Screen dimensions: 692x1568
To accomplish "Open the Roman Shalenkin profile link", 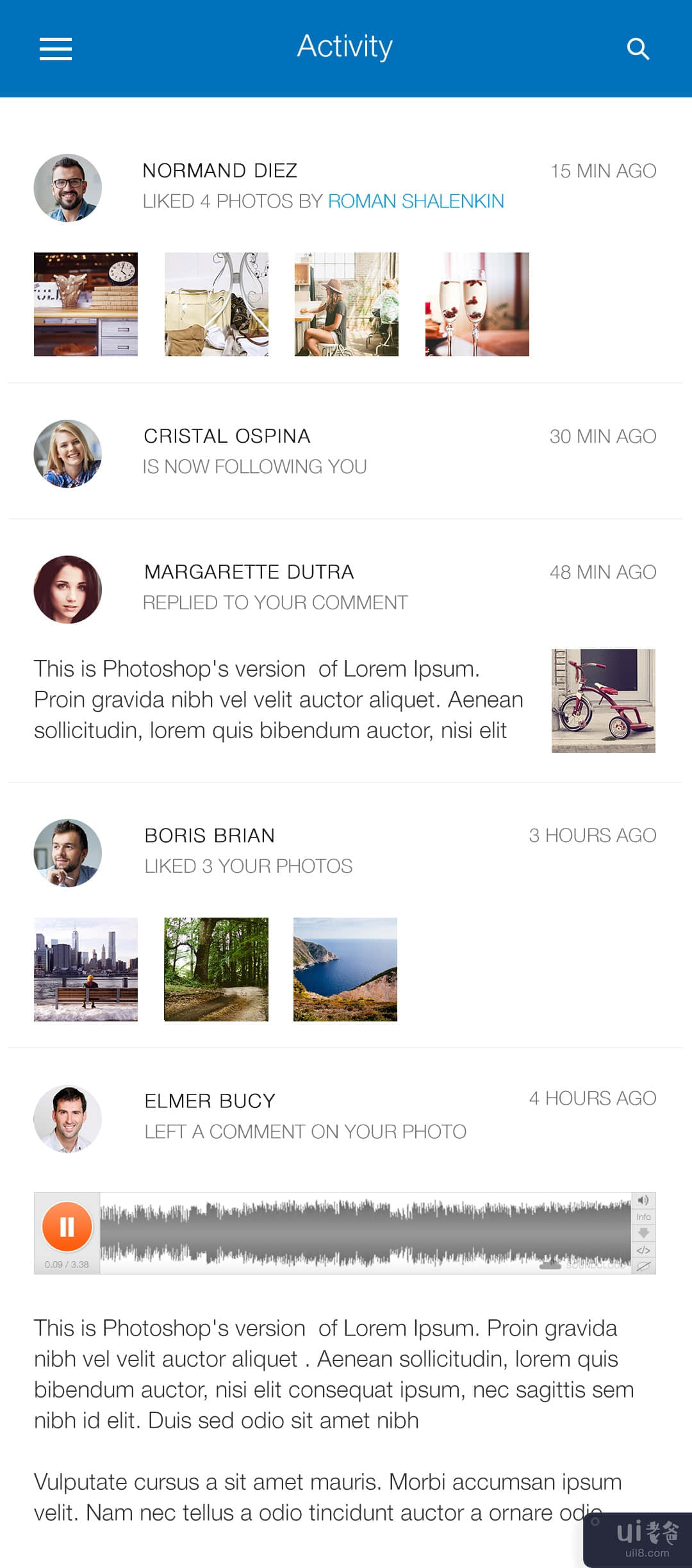I will [x=416, y=201].
